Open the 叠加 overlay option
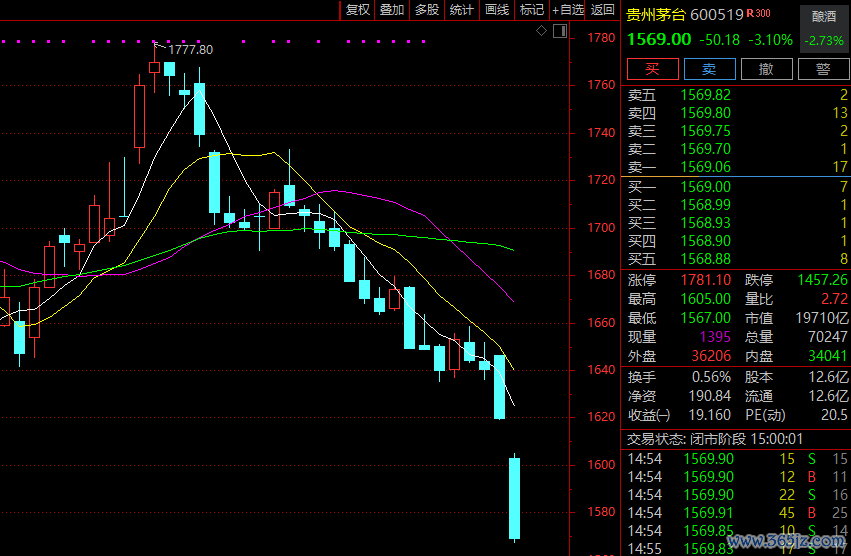 point(392,10)
